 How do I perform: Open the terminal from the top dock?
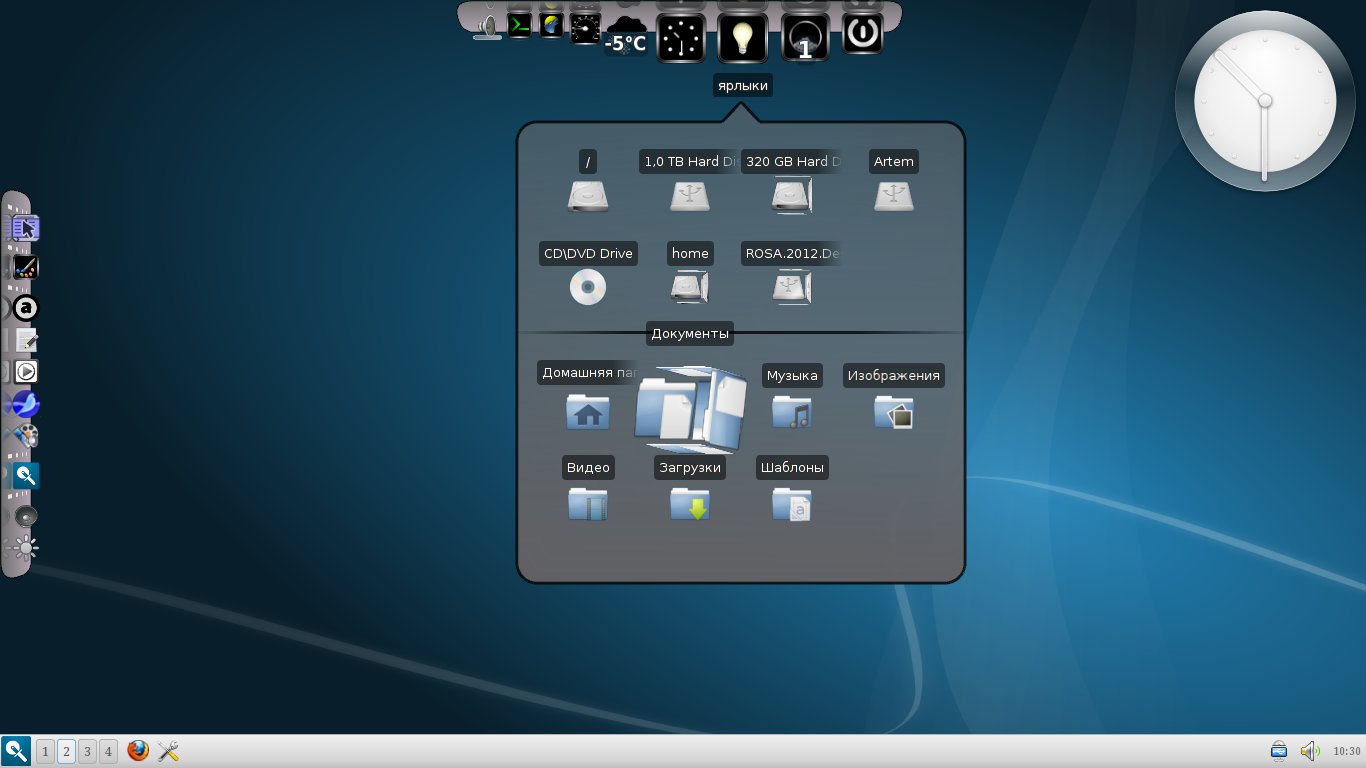point(519,25)
